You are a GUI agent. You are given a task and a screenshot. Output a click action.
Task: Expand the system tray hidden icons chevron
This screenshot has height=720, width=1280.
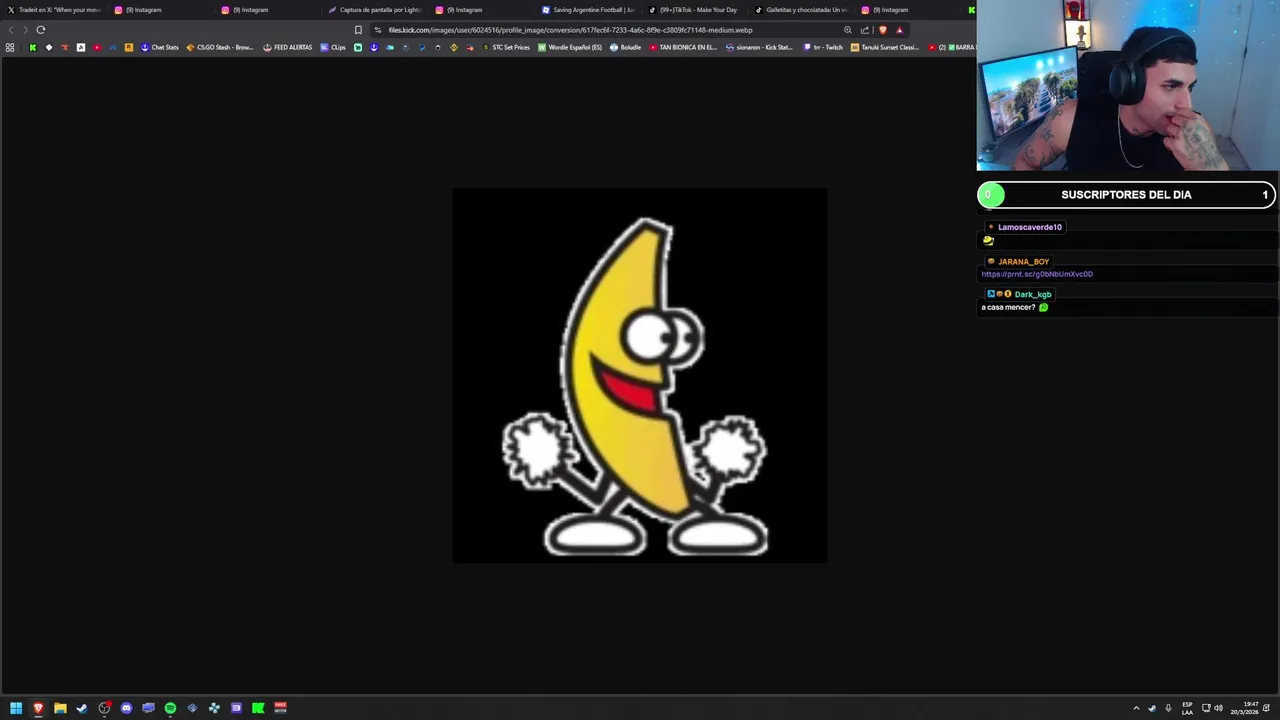1136,708
